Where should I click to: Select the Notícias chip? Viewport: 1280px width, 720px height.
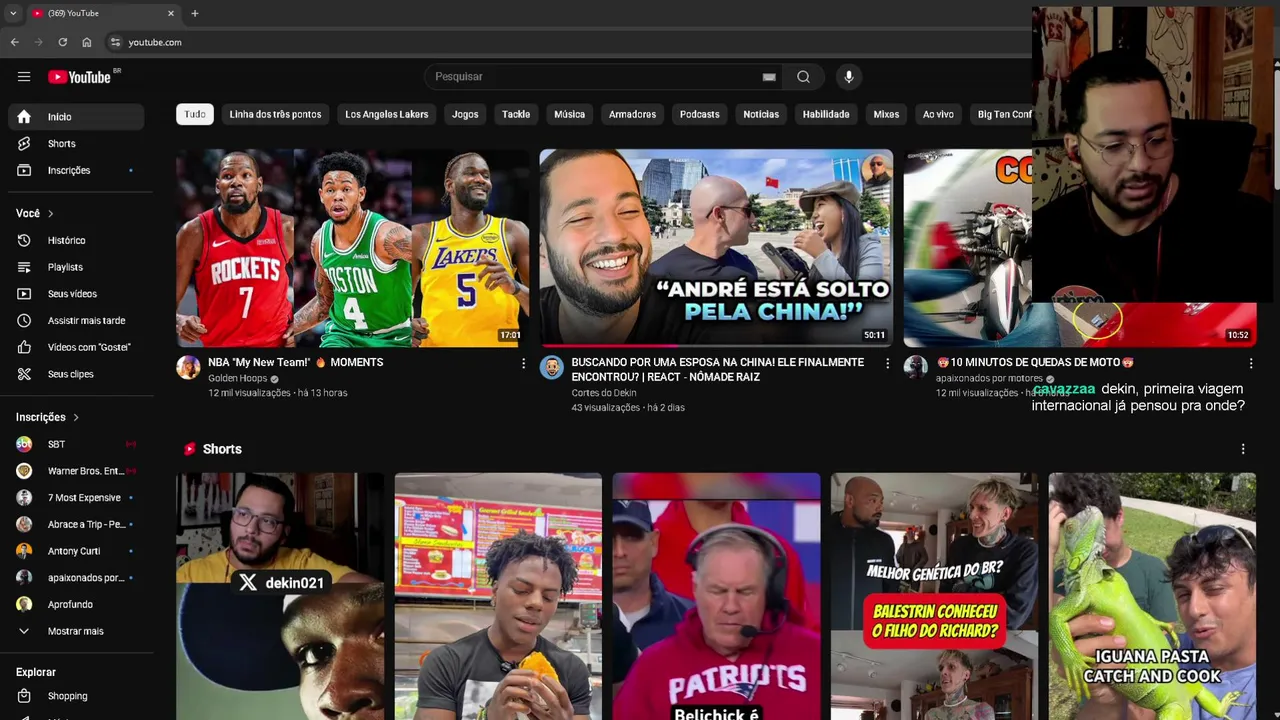pyautogui.click(x=761, y=114)
